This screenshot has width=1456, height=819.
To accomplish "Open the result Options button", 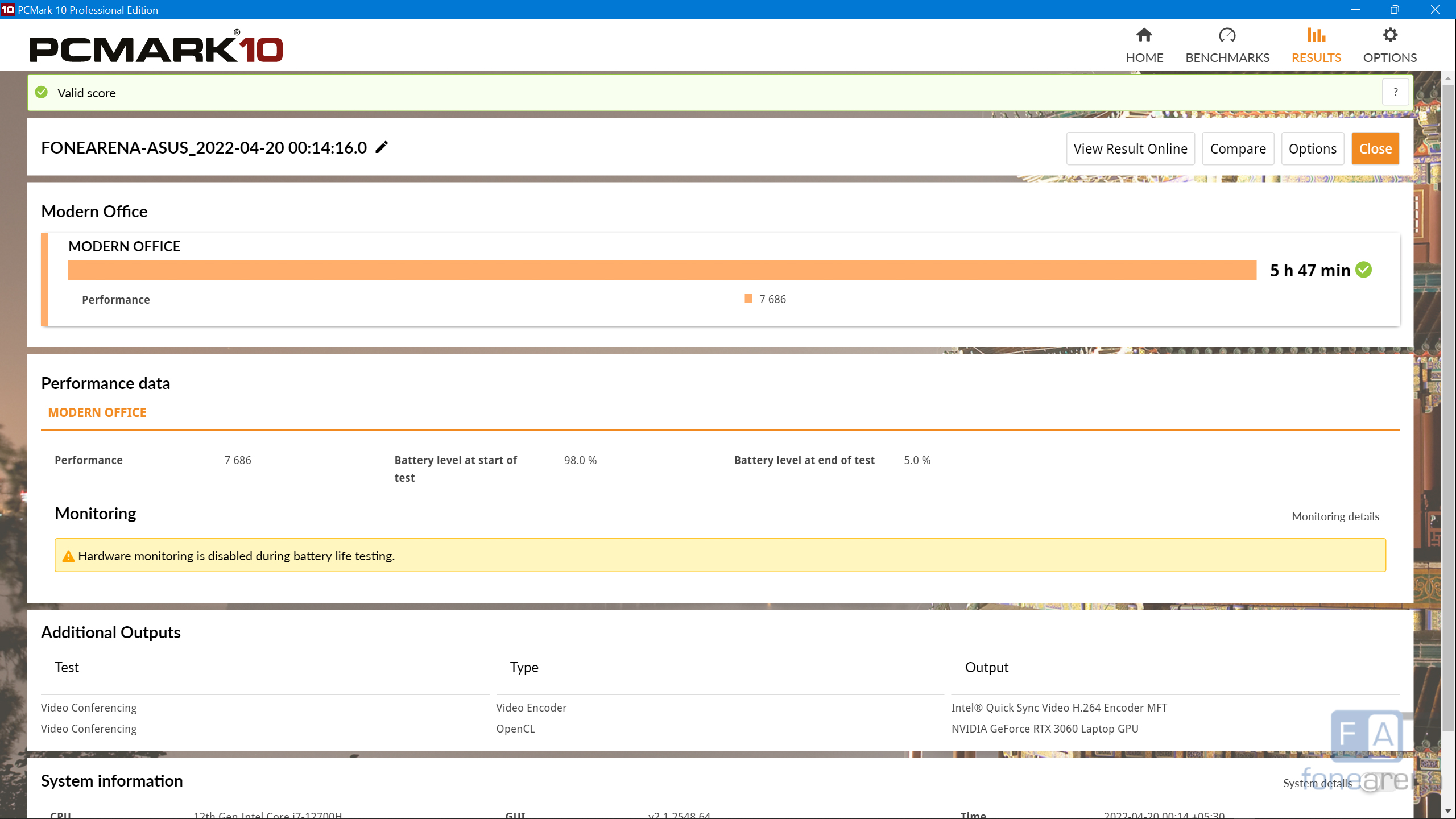I will (1312, 148).
